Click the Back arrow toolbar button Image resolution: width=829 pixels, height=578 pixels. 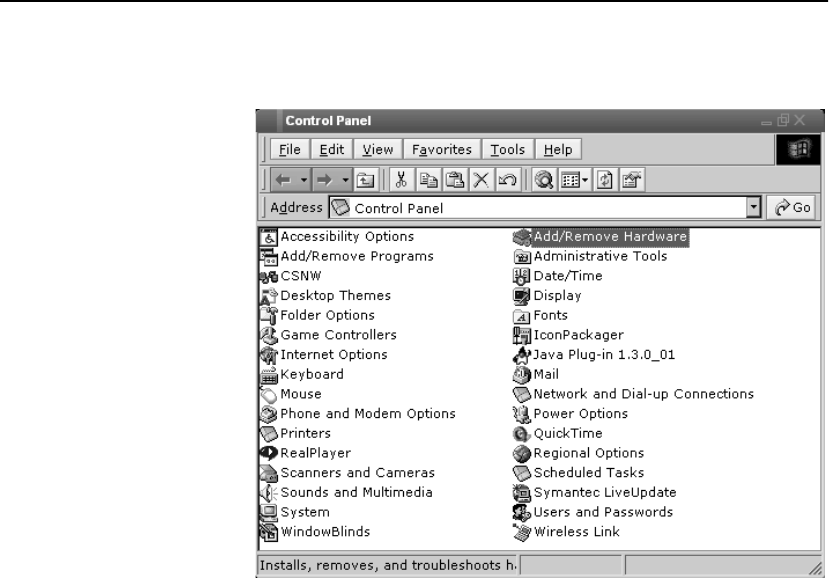point(284,180)
